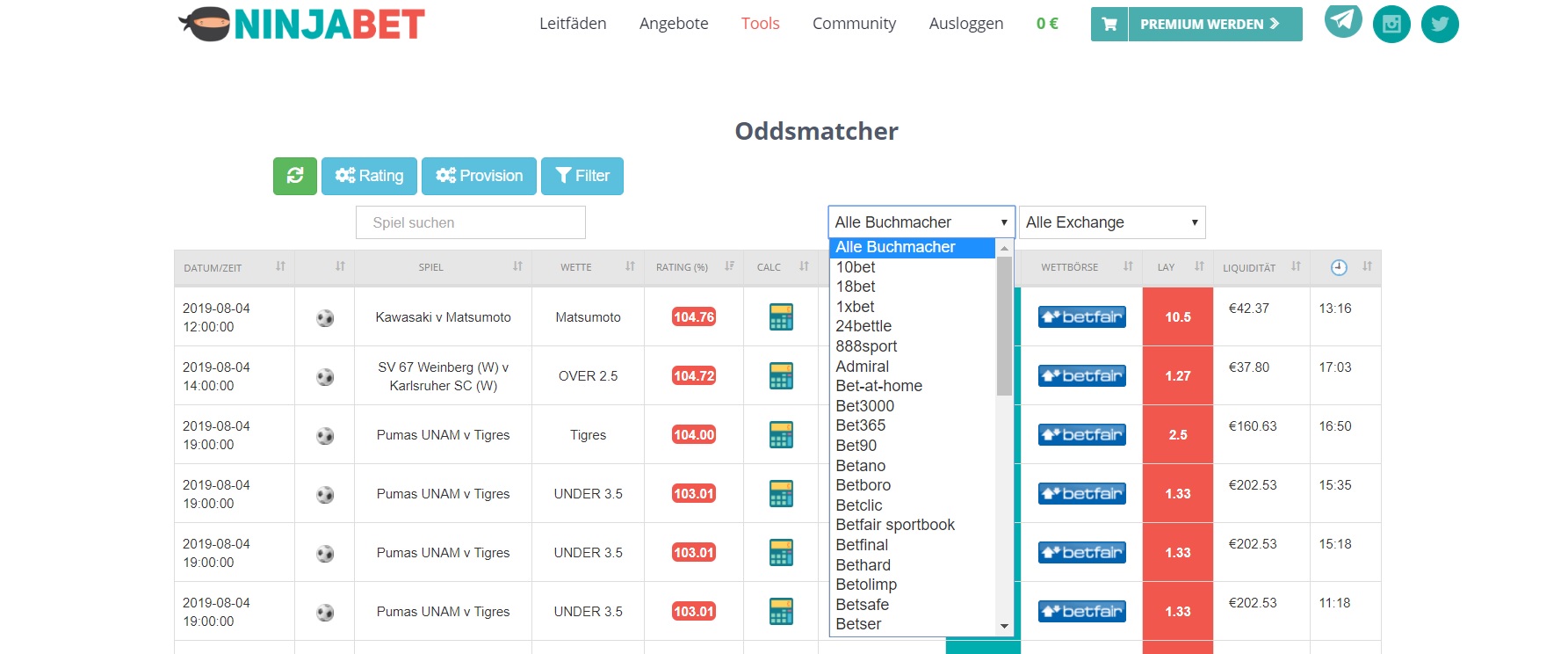Image resolution: width=1568 pixels, height=654 pixels.
Task: Click the green refresh icon button
Action: [x=294, y=176]
